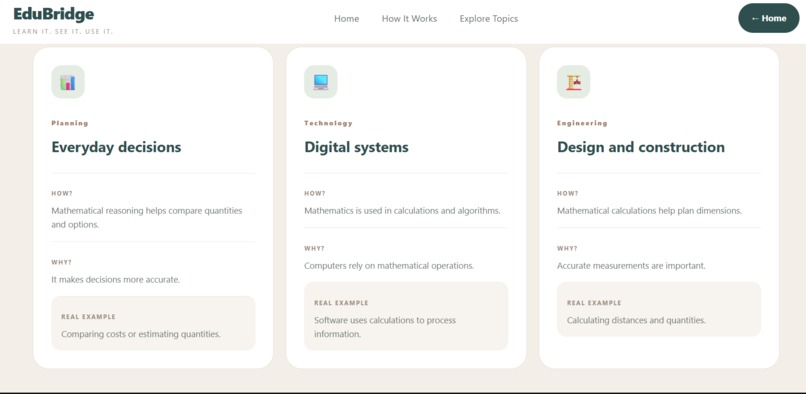The width and height of the screenshot is (806, 394).
Task: Click 'Calculating distances and quantities.' example
Action: point(636,320)
